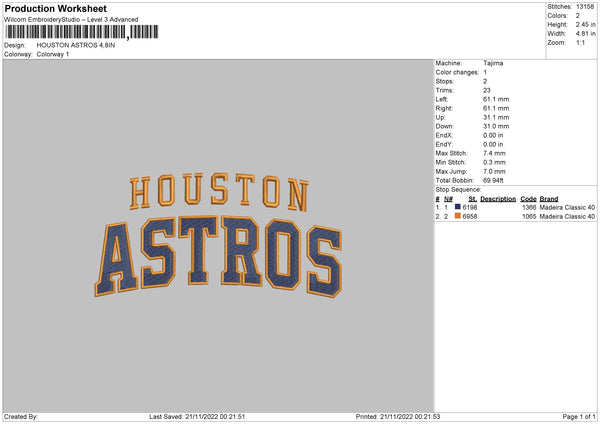Click the Left value '61.1 mm'
The image size is (600, 424).
point(496,99)
